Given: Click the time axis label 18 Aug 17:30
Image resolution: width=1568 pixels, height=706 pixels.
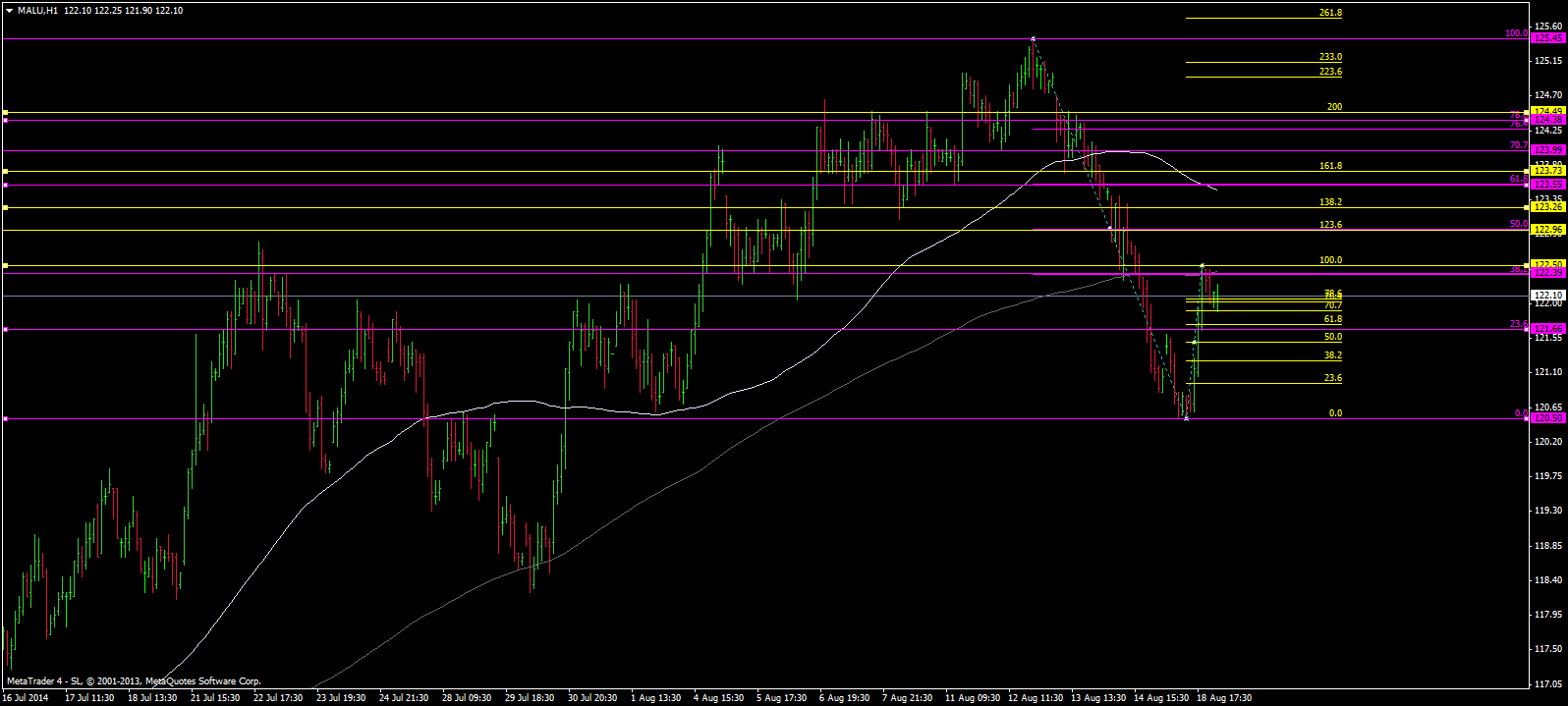Looking at the screenshot, I should 1224,698.
